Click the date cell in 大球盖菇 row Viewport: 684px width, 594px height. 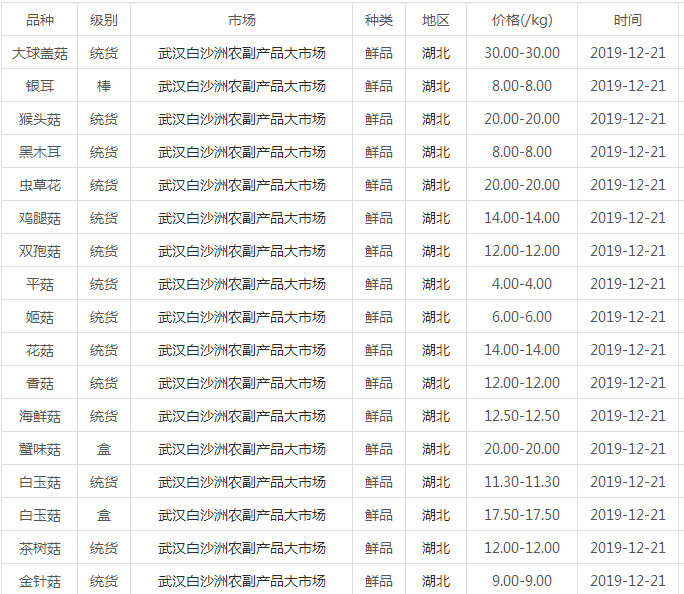pyautogui.click(x=628, y=53)
